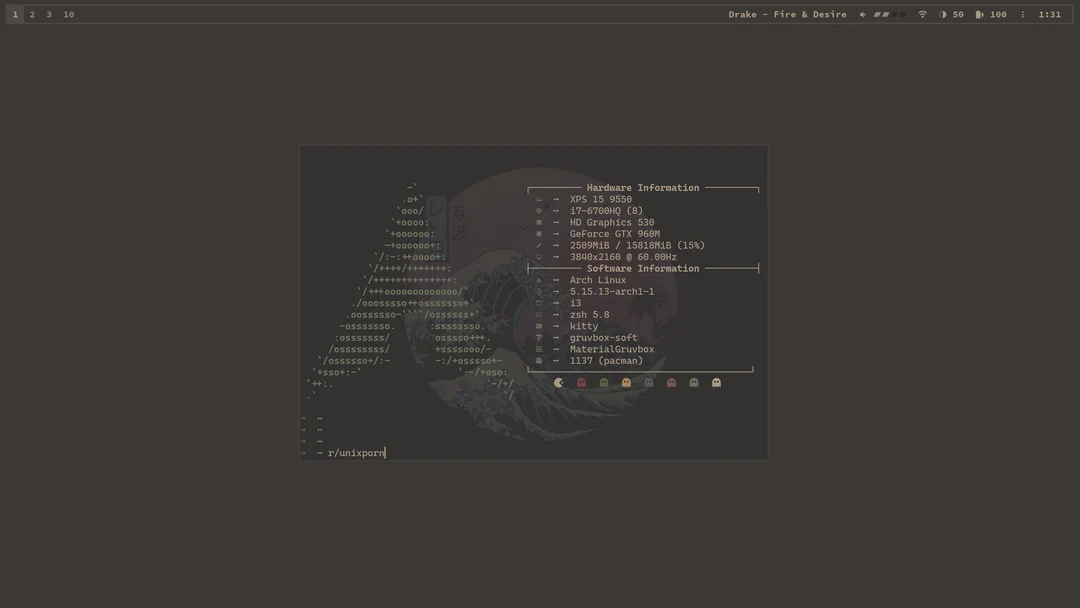
Task: Click the r/unixporn text at the prompt
Action: (356, 452)
